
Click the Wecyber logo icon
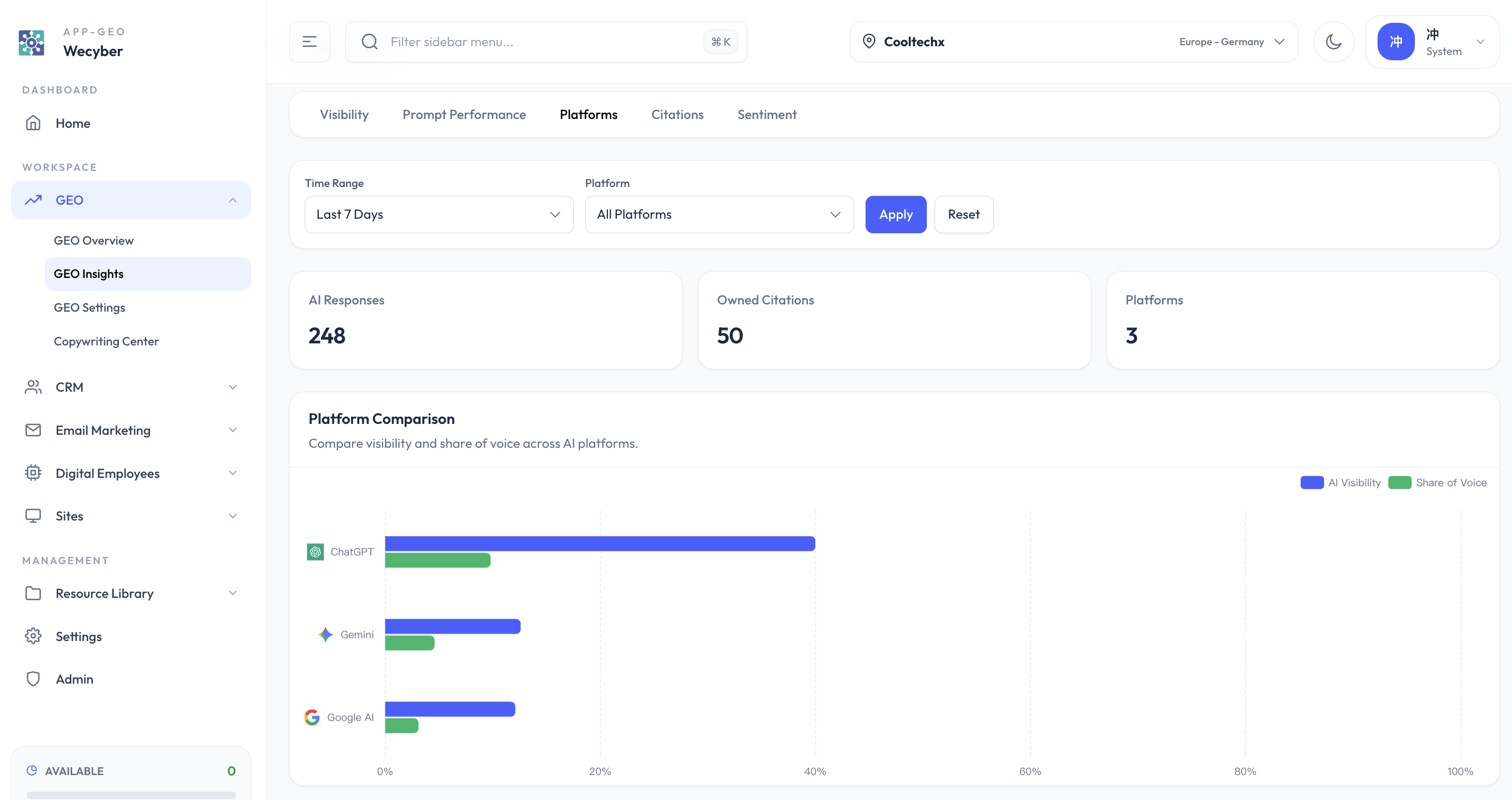(31, 42)
